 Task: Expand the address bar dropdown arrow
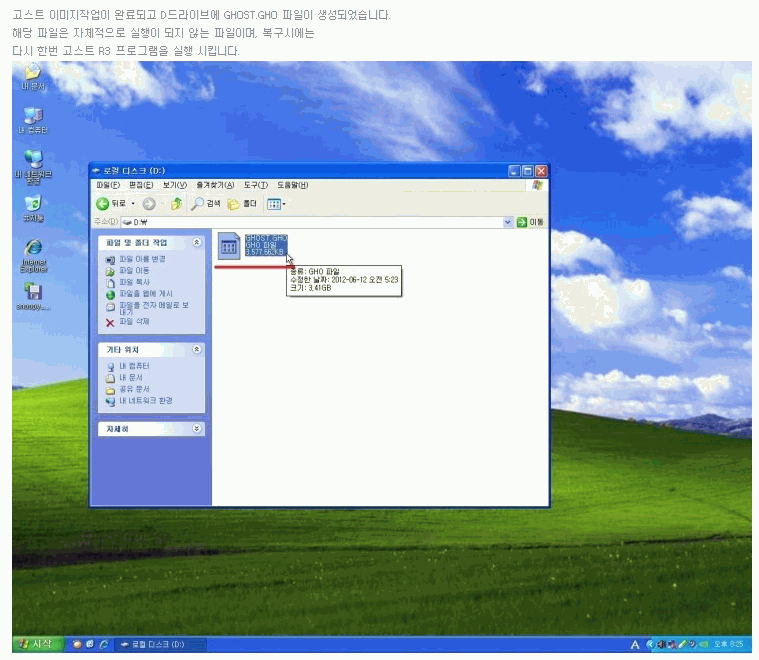pos(507,222)
